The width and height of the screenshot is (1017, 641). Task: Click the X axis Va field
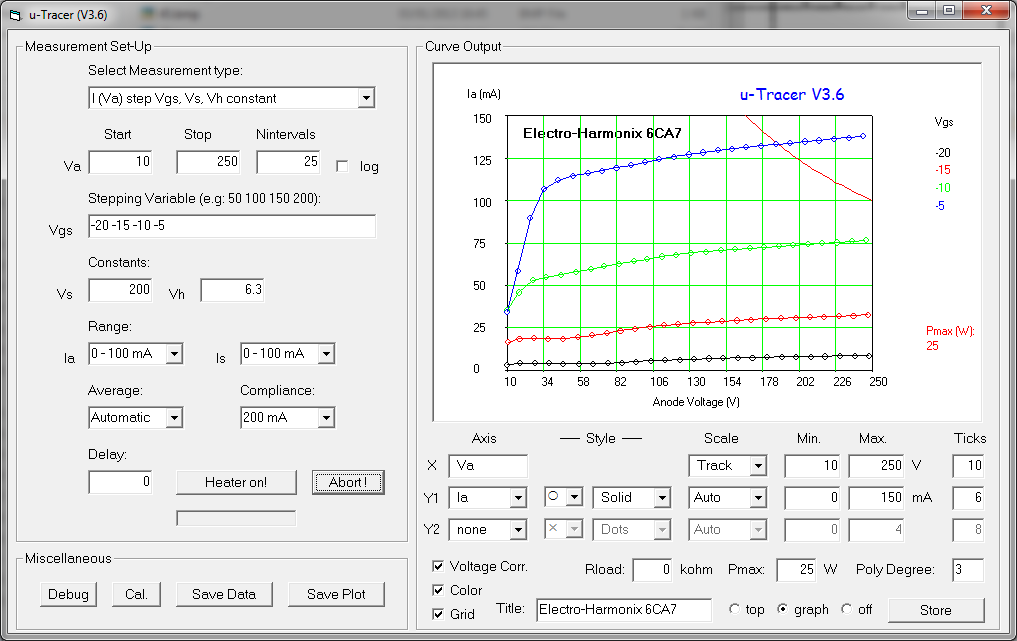coord(488,466)
